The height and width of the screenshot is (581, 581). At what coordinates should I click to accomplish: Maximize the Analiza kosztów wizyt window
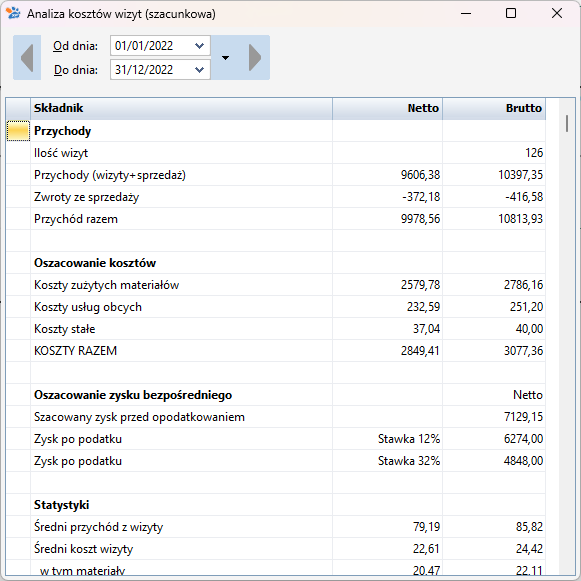point(511,13)
